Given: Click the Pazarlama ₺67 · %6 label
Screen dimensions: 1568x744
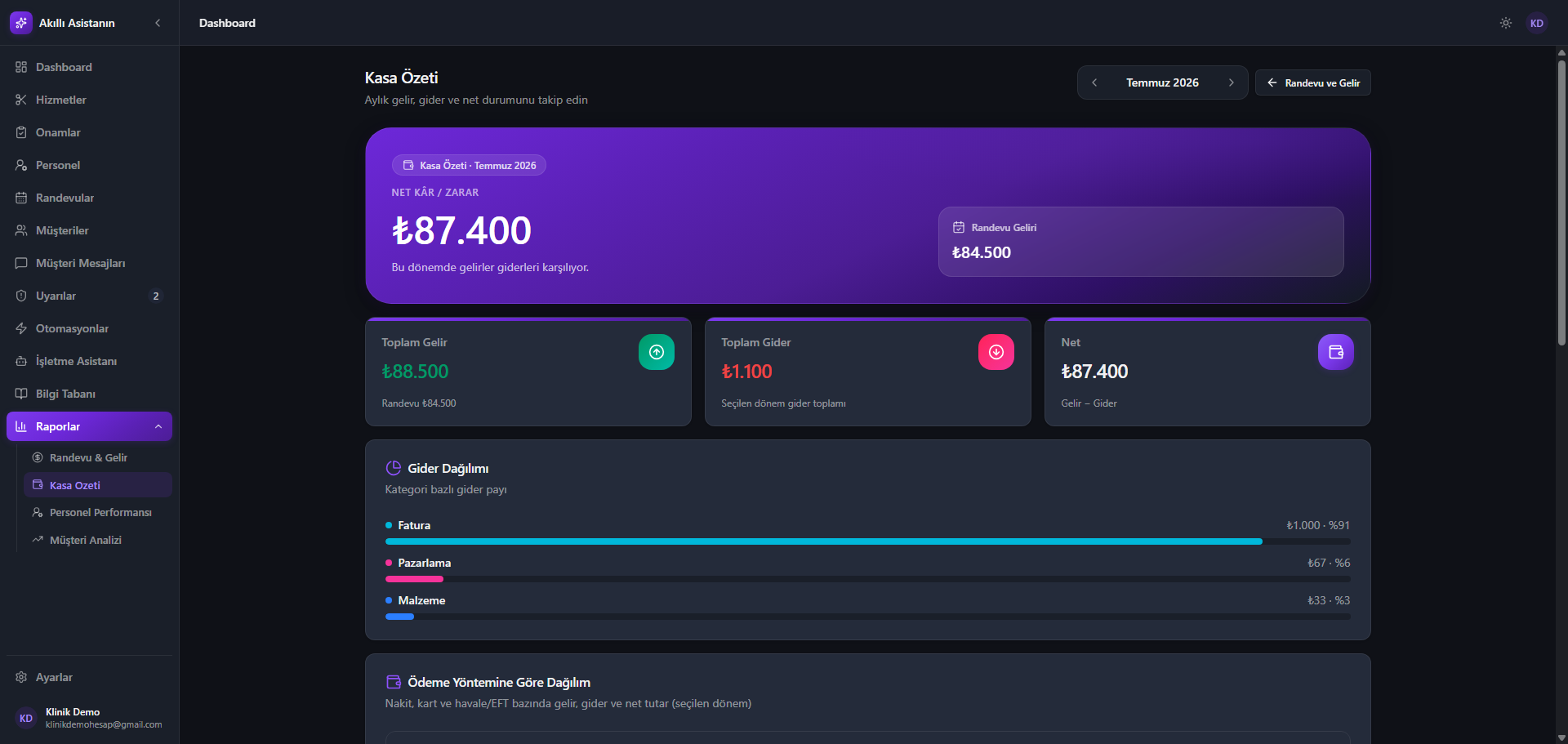Looking at the screenshot, I should coord(1329,563).
